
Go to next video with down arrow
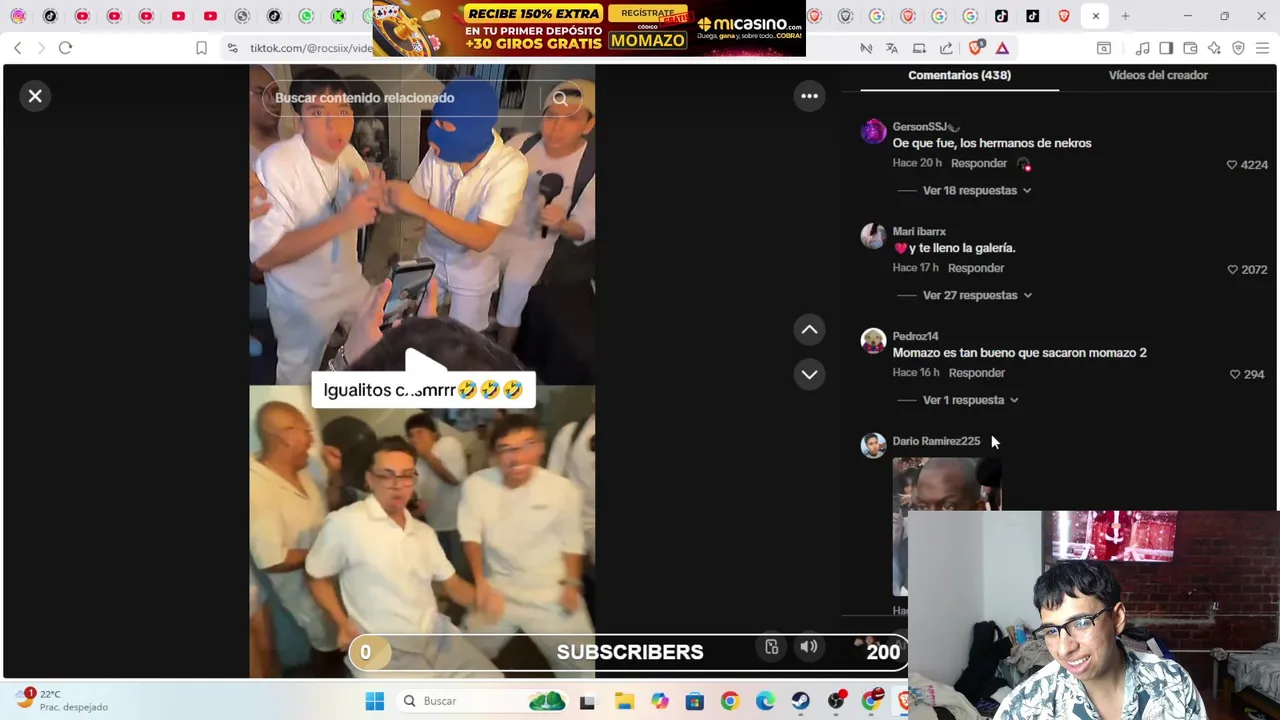[x=809, y=374]
